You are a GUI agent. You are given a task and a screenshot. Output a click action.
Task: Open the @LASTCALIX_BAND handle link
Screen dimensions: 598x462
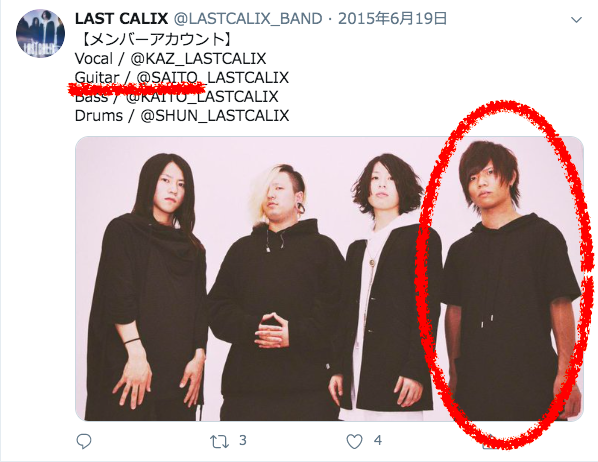[x=248, y=19]
